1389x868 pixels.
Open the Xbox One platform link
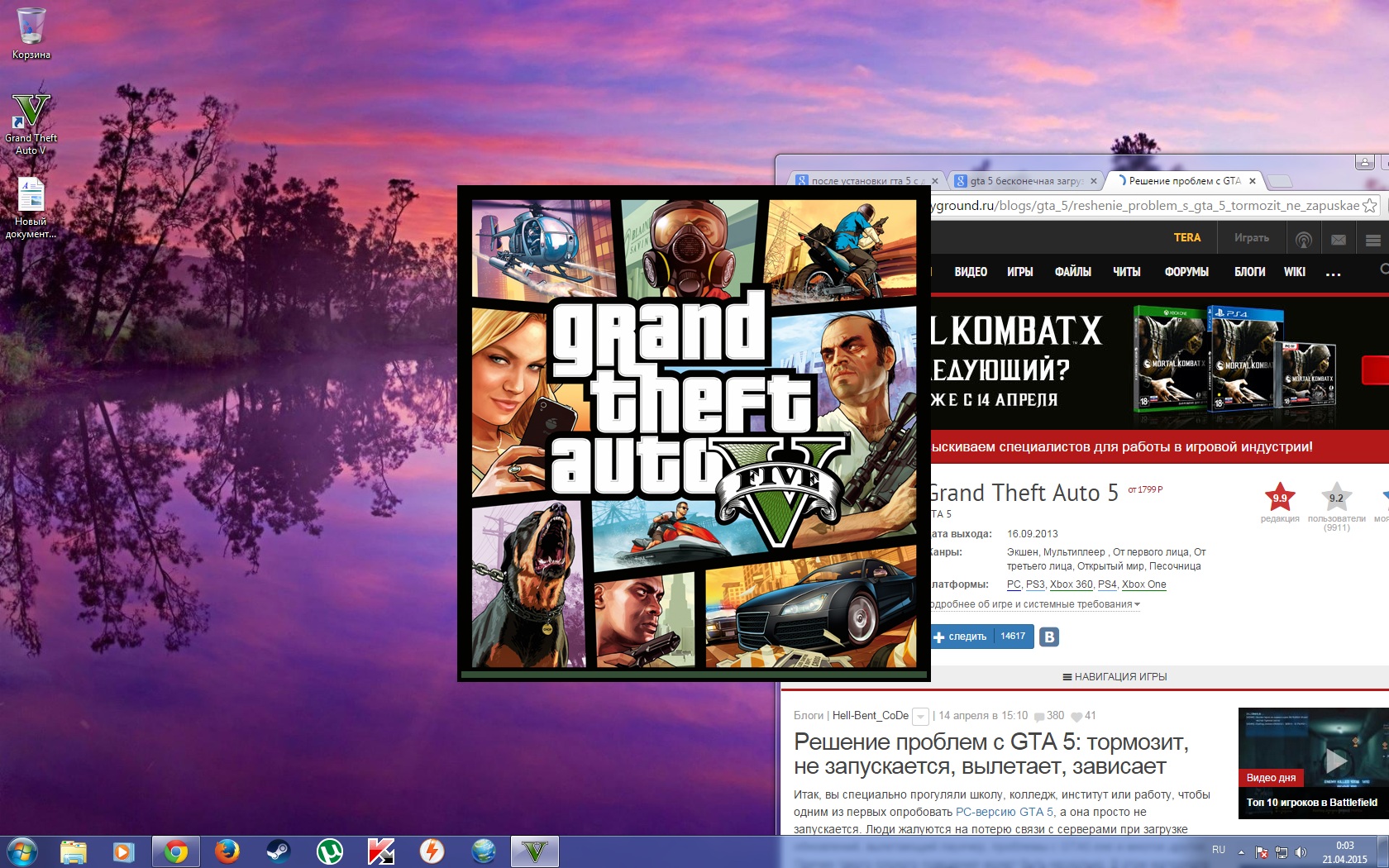(x=1143, y=584)
